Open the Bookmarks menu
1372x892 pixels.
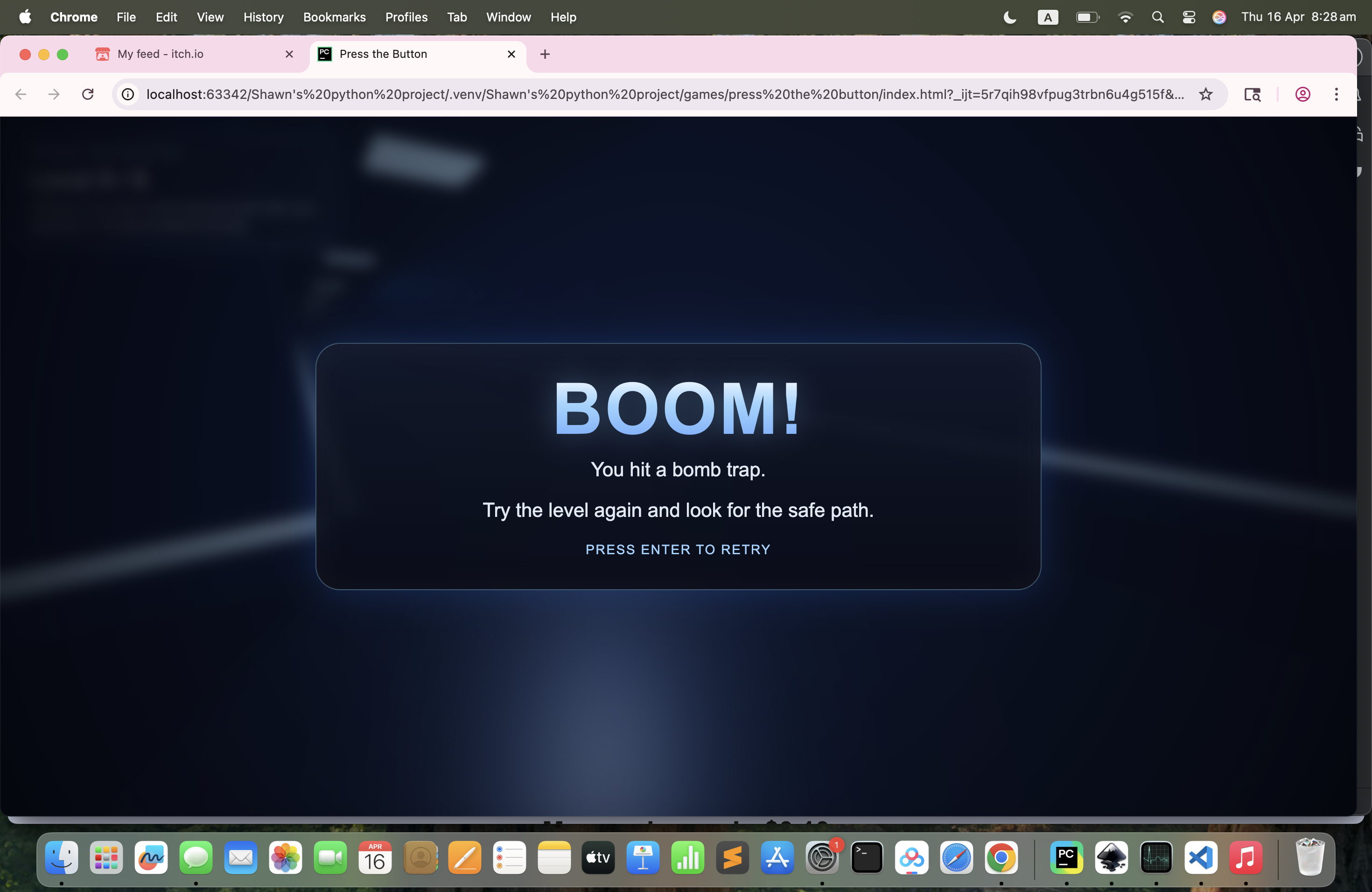[334, 17]
